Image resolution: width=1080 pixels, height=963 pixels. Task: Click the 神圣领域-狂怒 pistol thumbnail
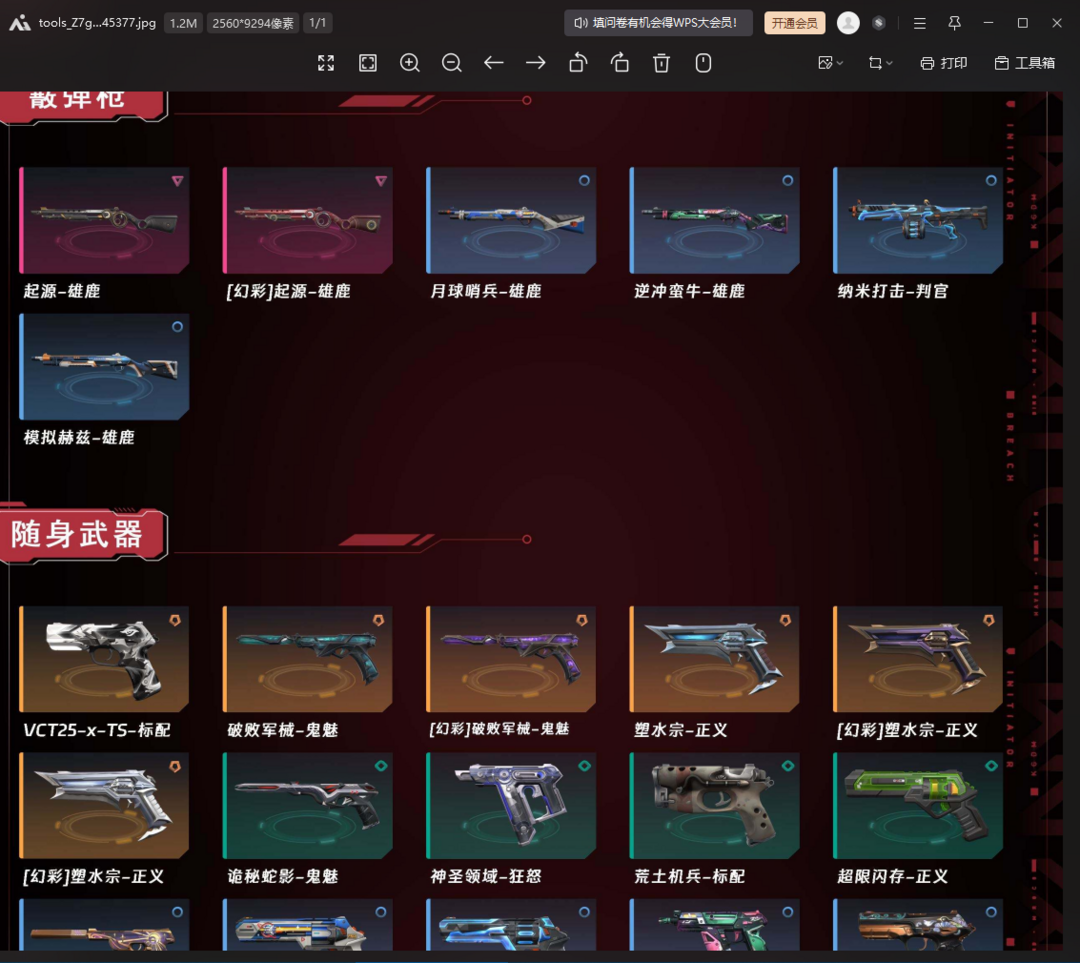[x=511, y=806]
